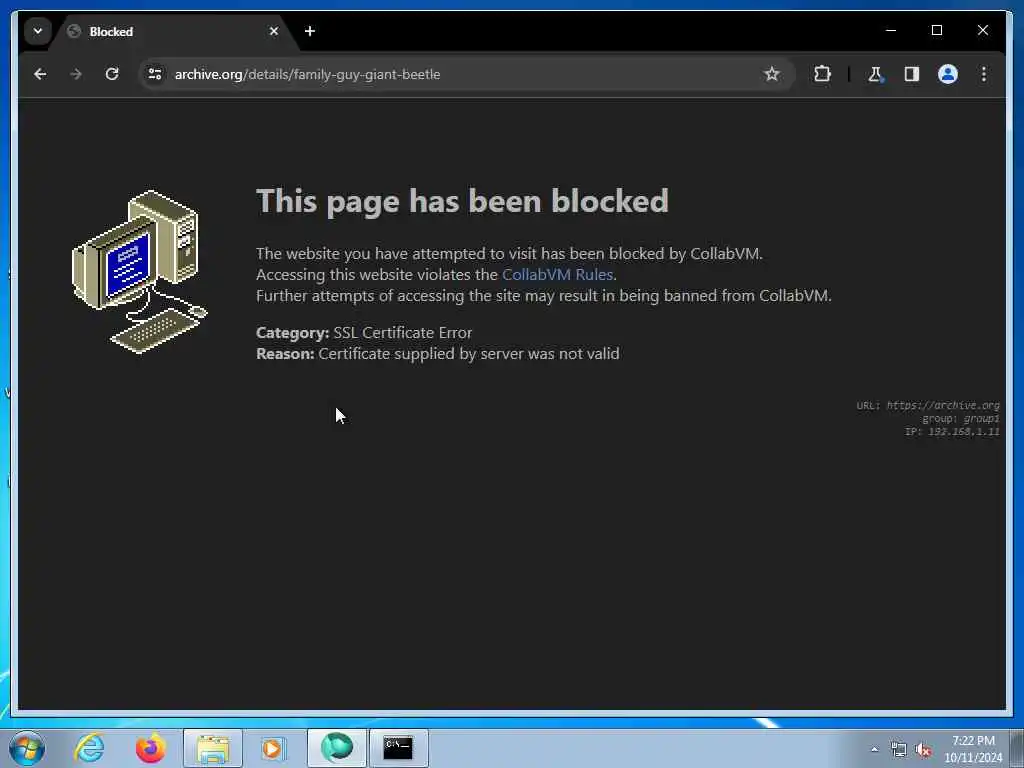Go back using the browser back arrow
The image size is (1024, 768).
point(40,74)
